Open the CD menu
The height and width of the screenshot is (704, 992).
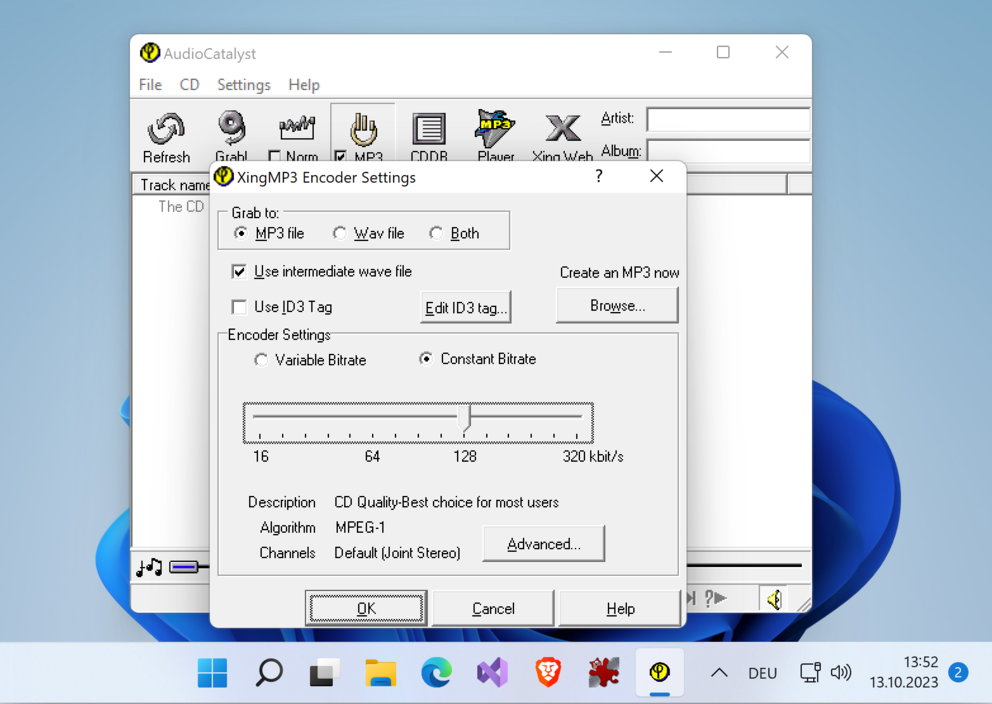click(x=189, y=85)
